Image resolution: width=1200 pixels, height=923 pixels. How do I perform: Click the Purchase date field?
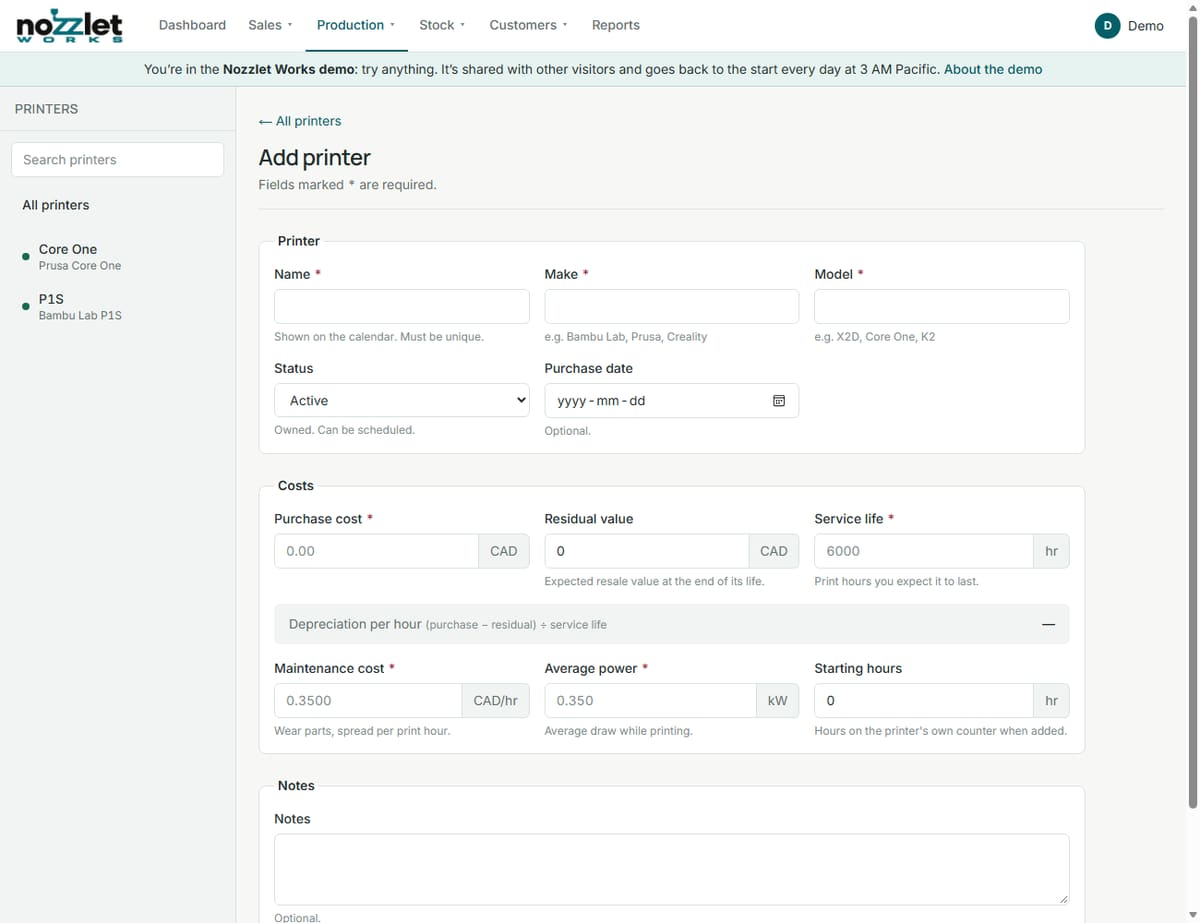[672, 400]
